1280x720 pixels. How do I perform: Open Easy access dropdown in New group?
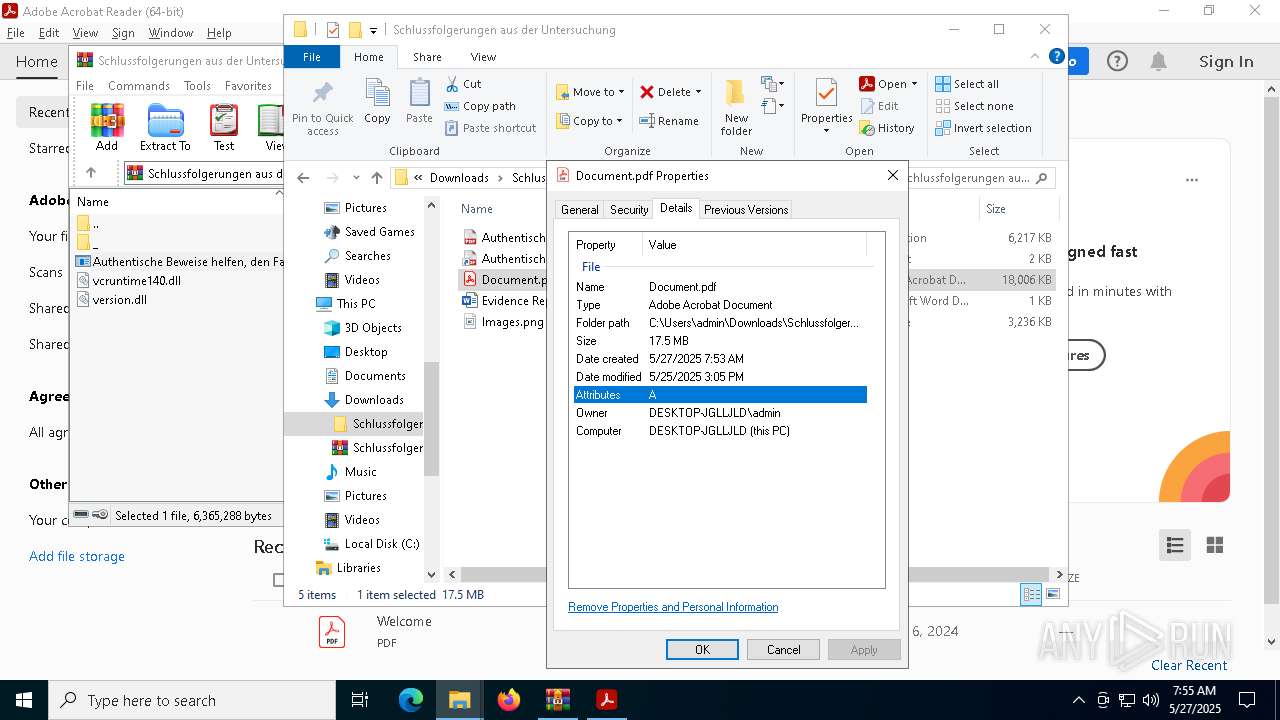(771, 105)
